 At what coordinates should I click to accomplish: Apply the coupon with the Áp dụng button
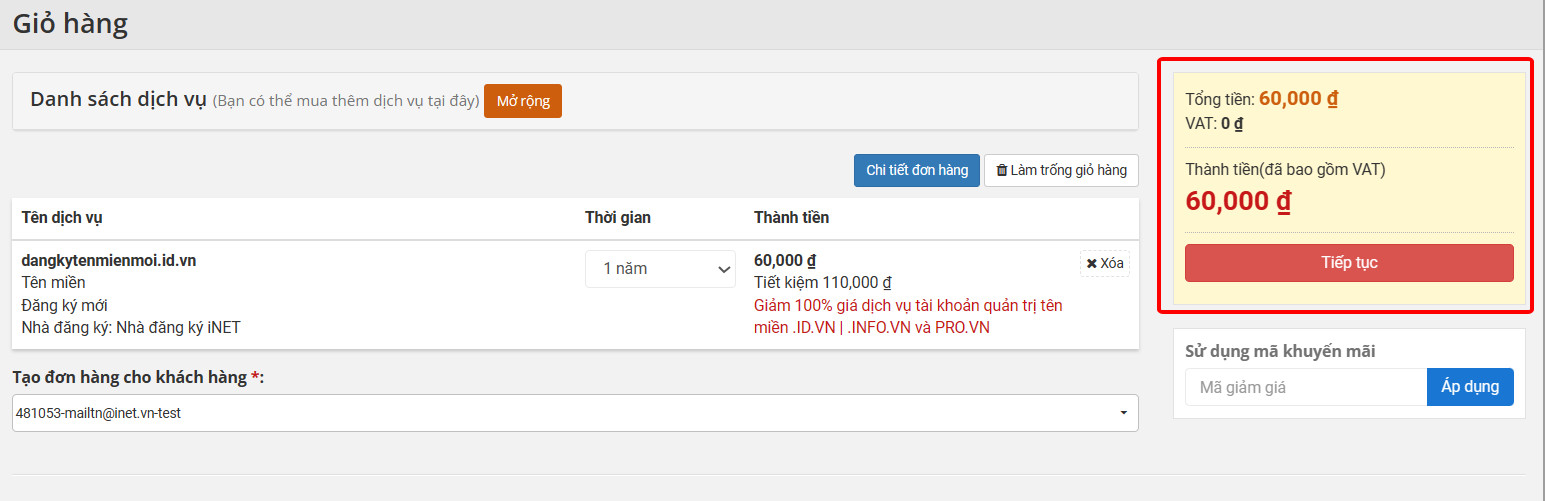coord(1470,387)
